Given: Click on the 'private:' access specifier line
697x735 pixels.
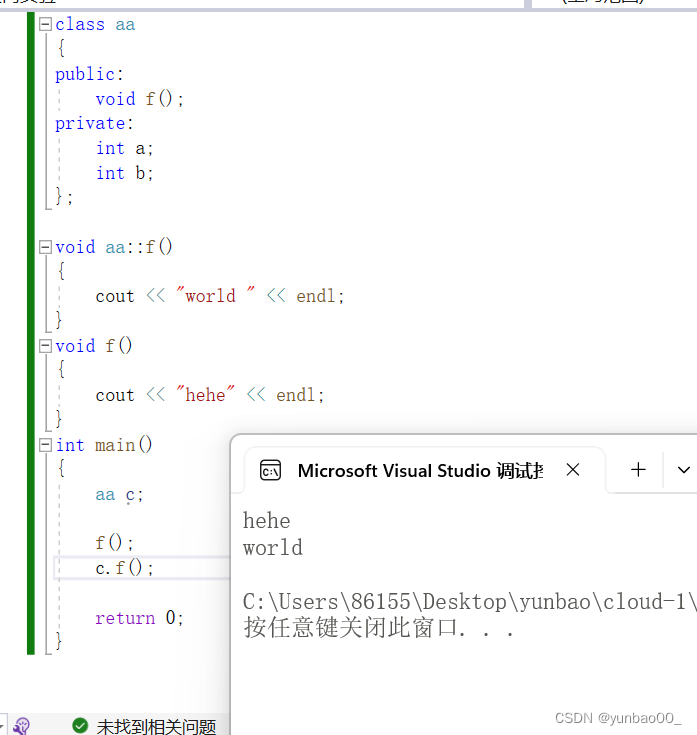Looking at the screenshot, I should [94, 123].
